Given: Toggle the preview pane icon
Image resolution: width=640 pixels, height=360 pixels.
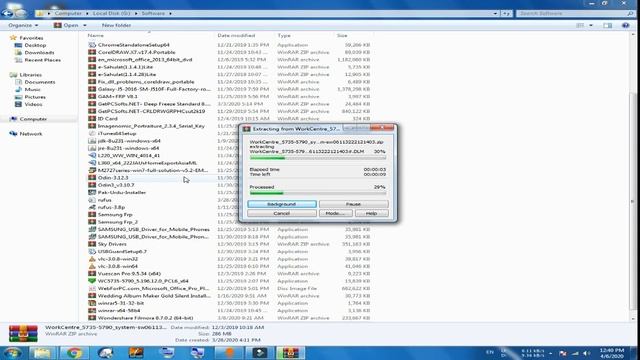Looking at the screenshot, I should click(608, 25).
